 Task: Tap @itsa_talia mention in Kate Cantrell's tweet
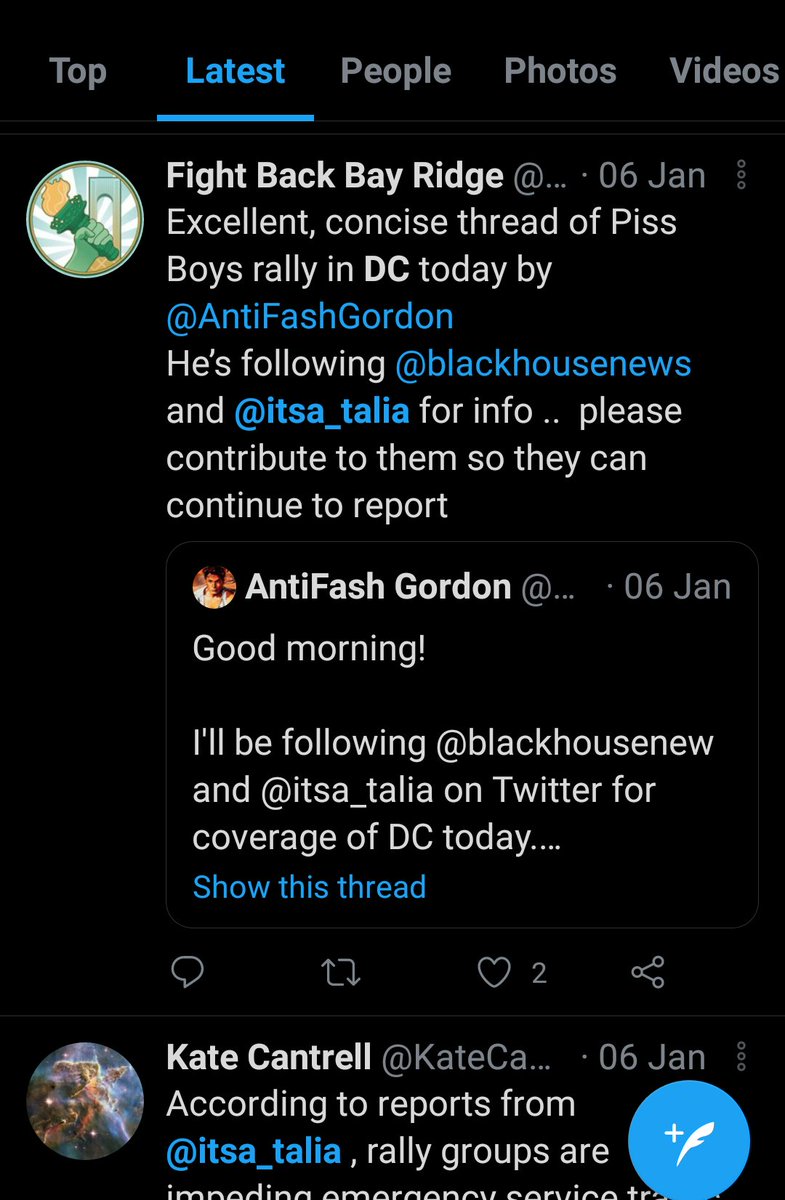click(254, 1151)
